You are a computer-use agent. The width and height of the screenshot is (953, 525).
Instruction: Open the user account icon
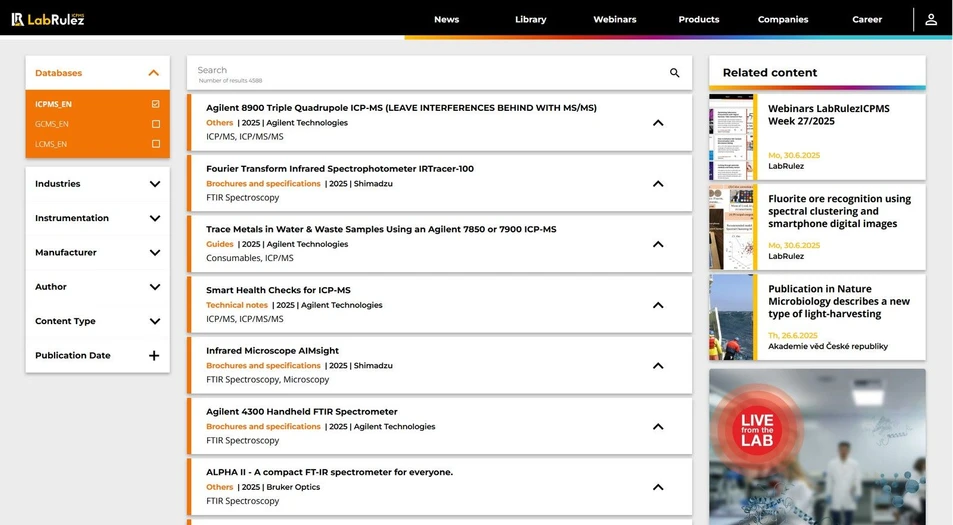pyautogui.click(x=931, y=19)
